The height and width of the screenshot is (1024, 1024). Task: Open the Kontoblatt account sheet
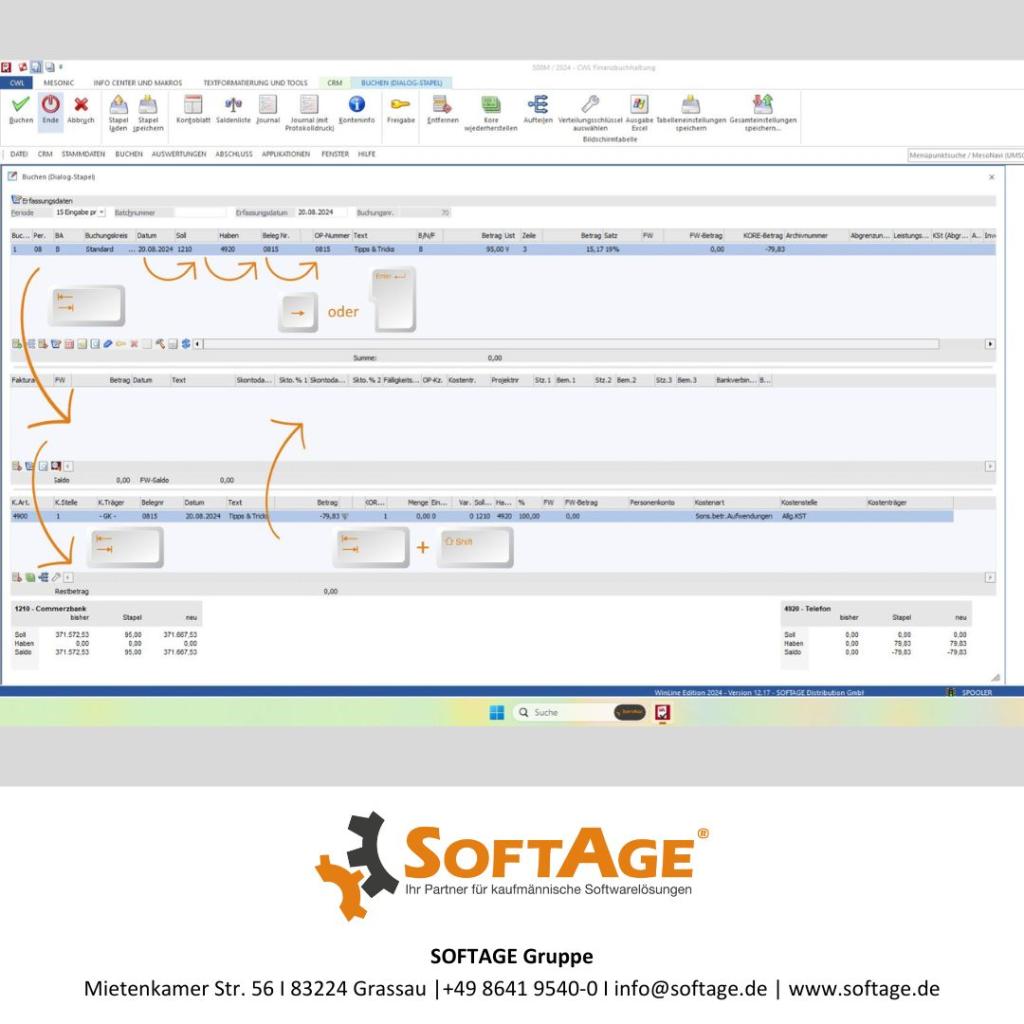[x=193, y=109]
